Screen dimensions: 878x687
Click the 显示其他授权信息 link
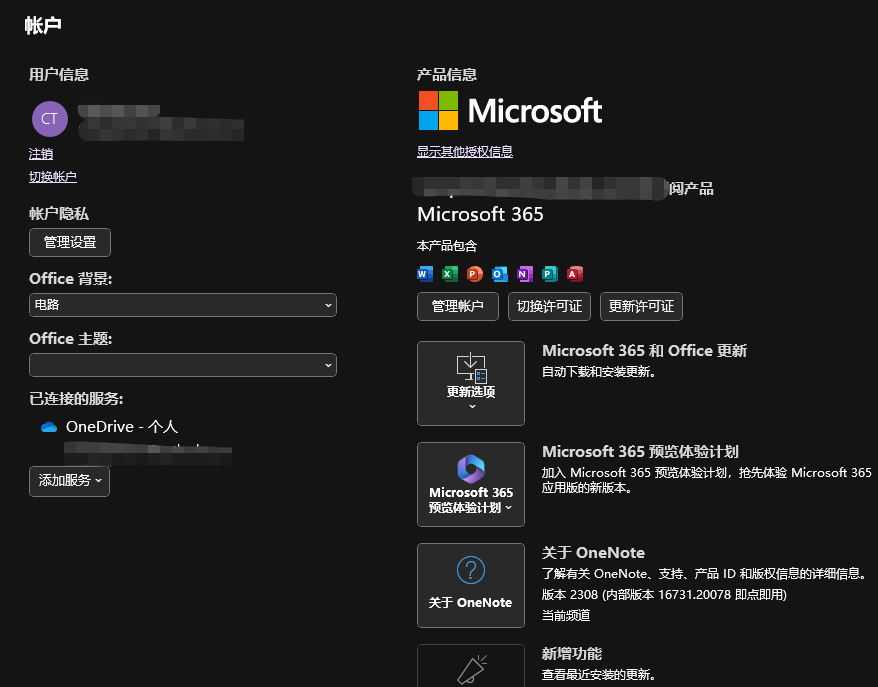pos(465,152)
